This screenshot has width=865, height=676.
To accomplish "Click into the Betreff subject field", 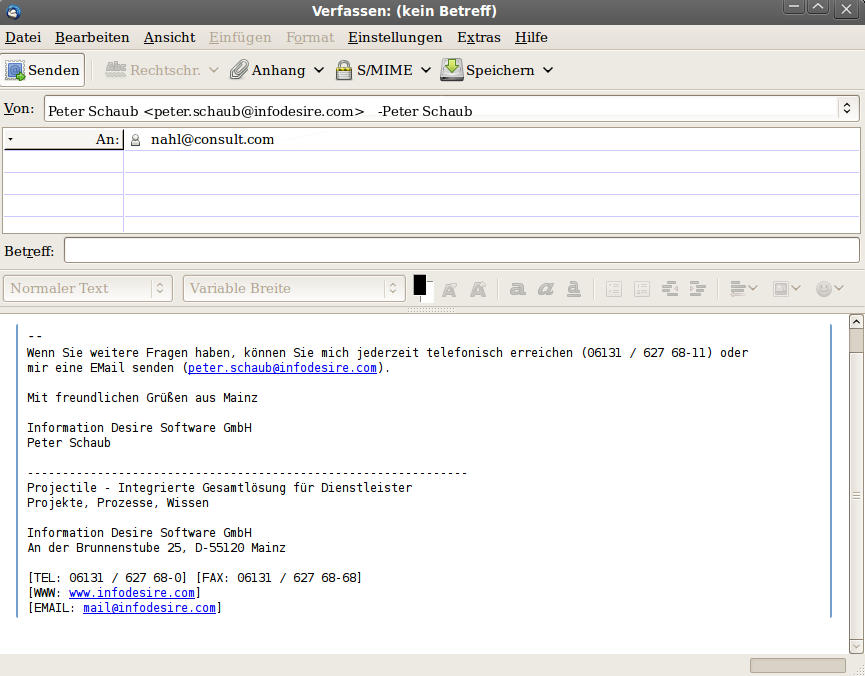I will (x=461, y=250).
